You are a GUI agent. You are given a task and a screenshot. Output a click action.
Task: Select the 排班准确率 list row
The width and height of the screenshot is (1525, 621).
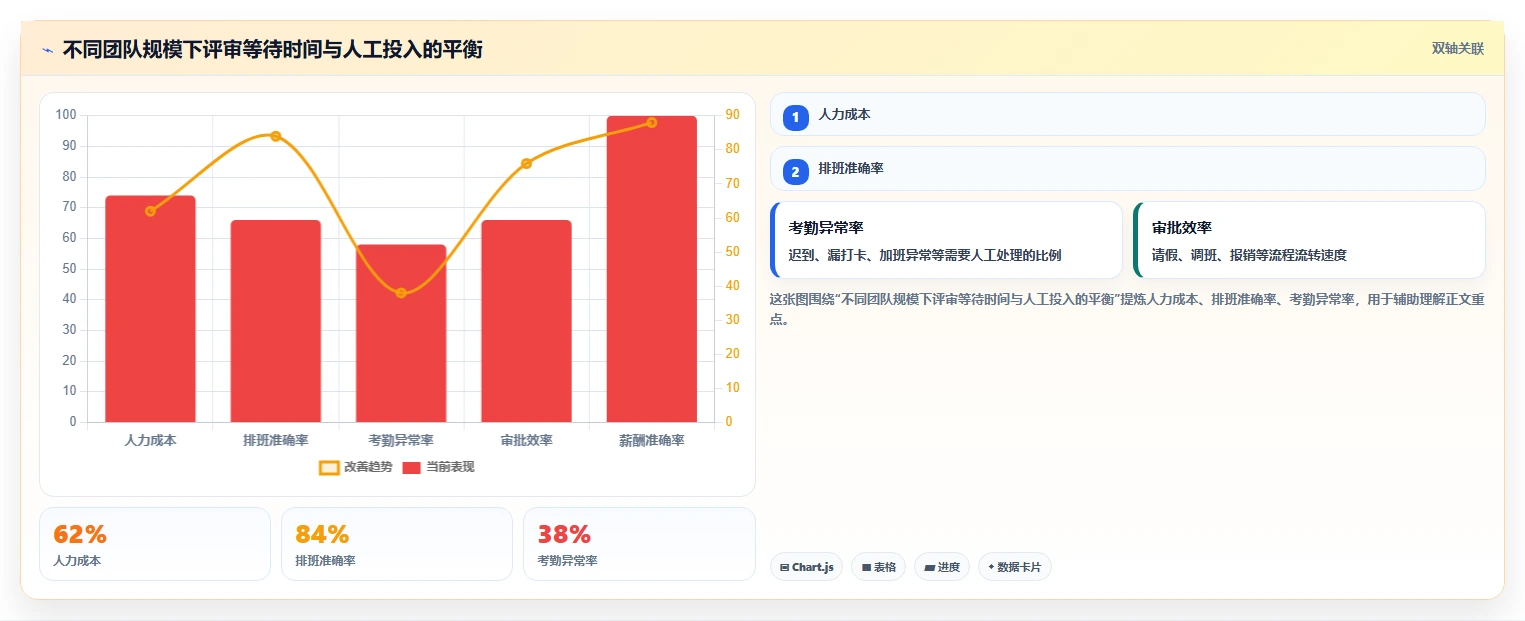point(1128,168)
